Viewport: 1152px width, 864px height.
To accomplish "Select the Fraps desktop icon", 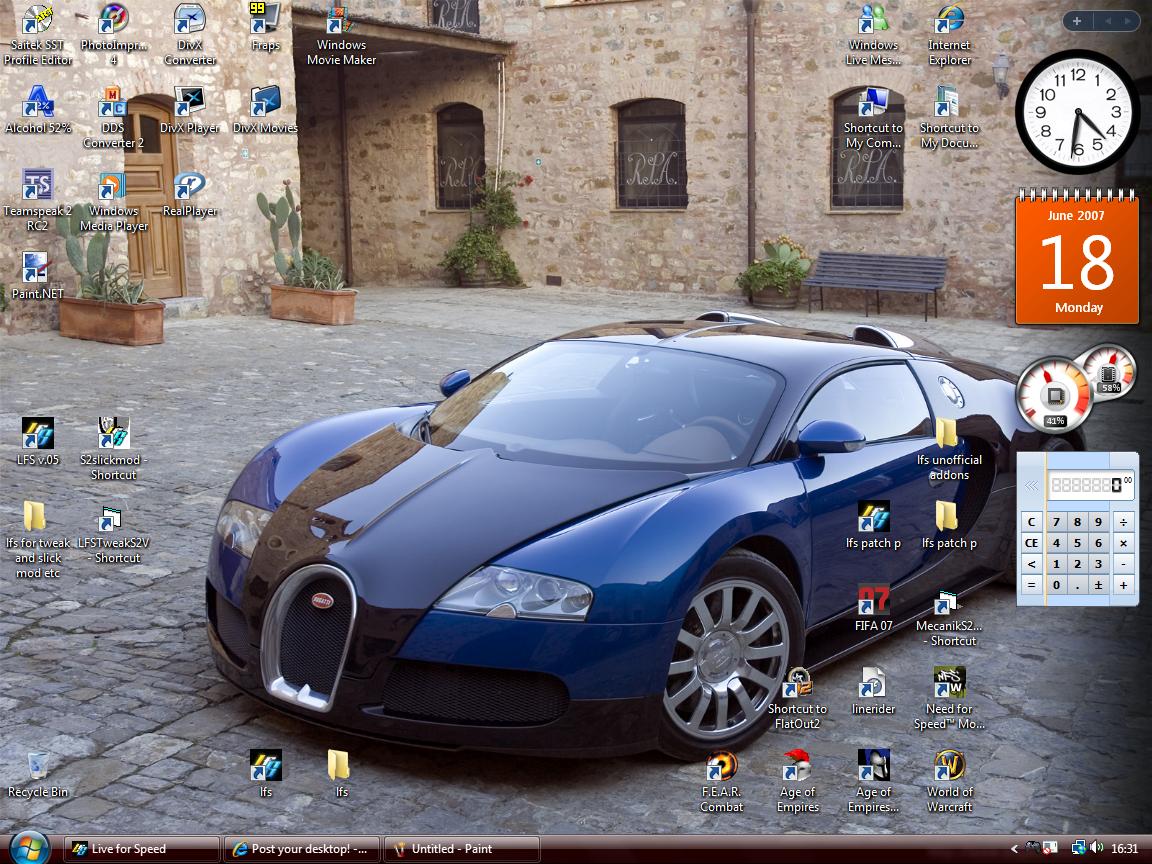I will point(265,28).
